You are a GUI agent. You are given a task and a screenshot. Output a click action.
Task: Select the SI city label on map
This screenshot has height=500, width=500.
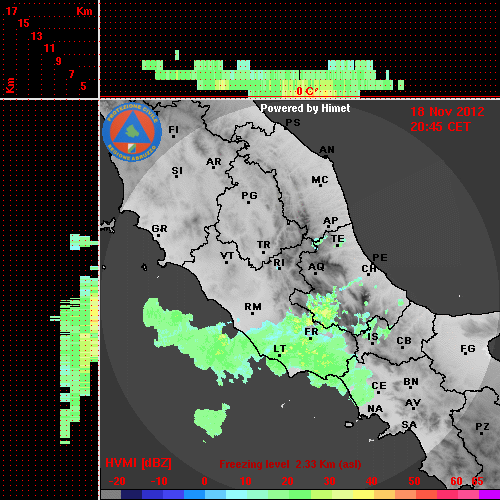click(177, 170)
